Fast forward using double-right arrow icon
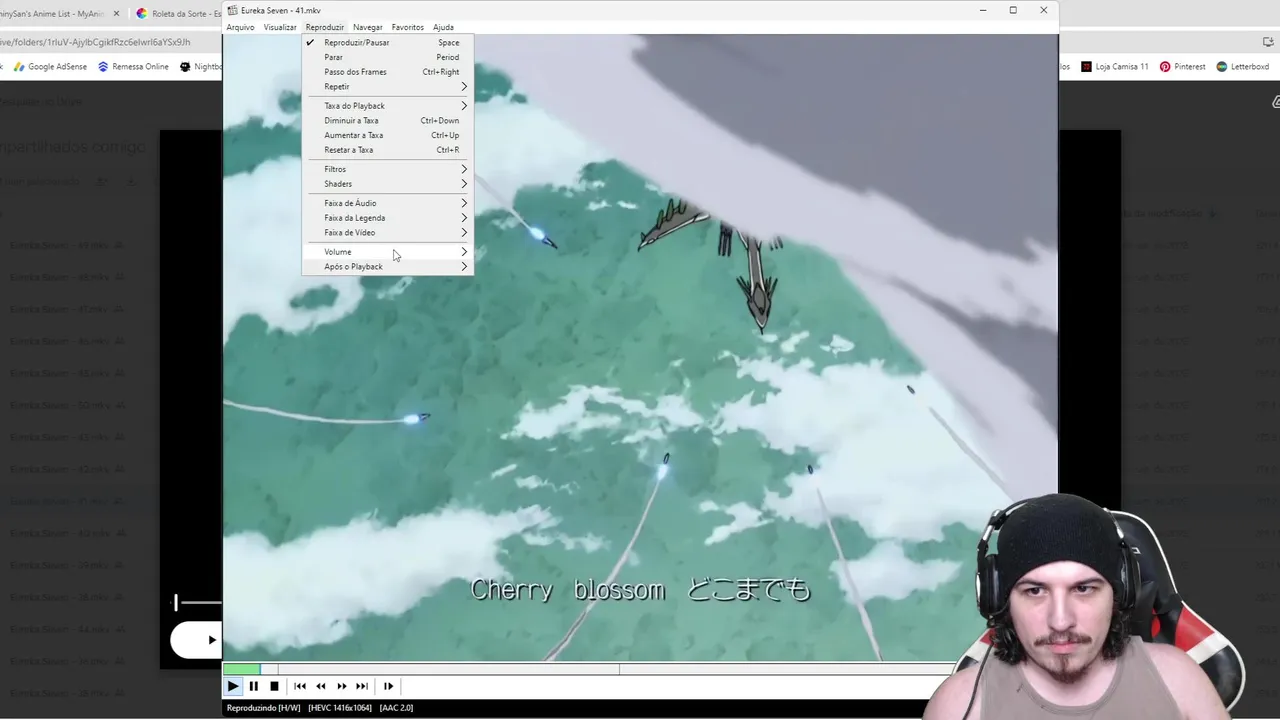Screen dimensions: 1280x720 (342, 686)
